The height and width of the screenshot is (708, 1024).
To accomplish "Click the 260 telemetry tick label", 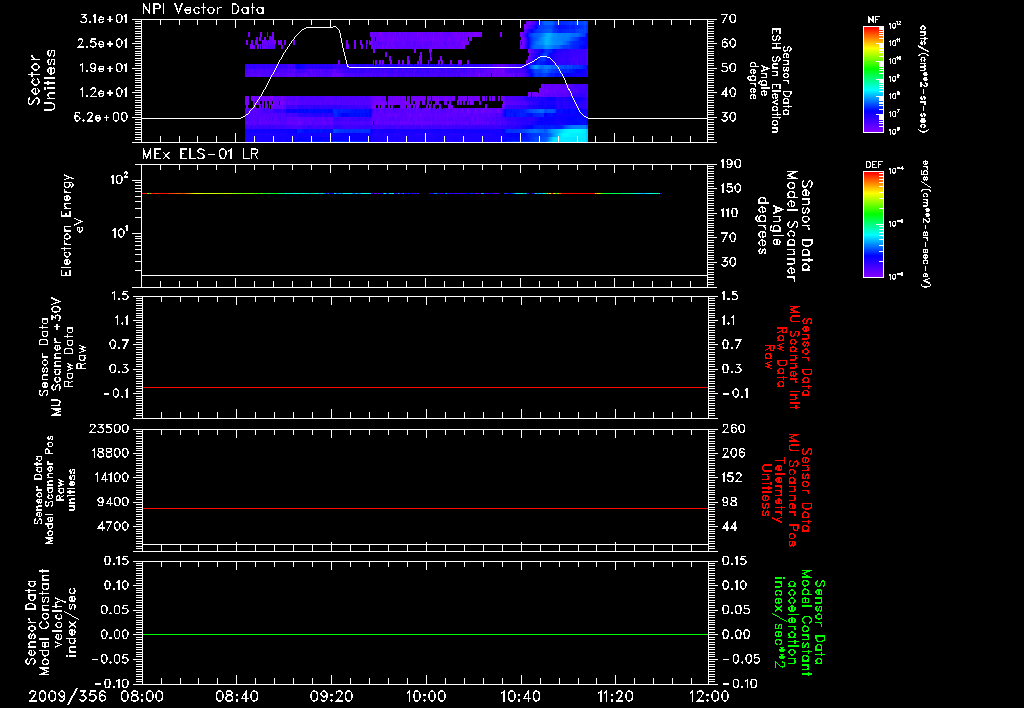I will coord(733,429).
